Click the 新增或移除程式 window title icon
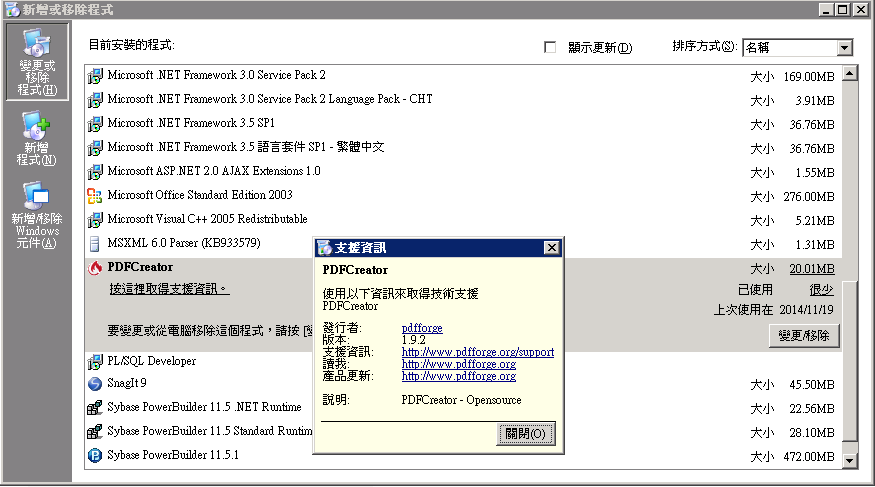 (12, 9)
